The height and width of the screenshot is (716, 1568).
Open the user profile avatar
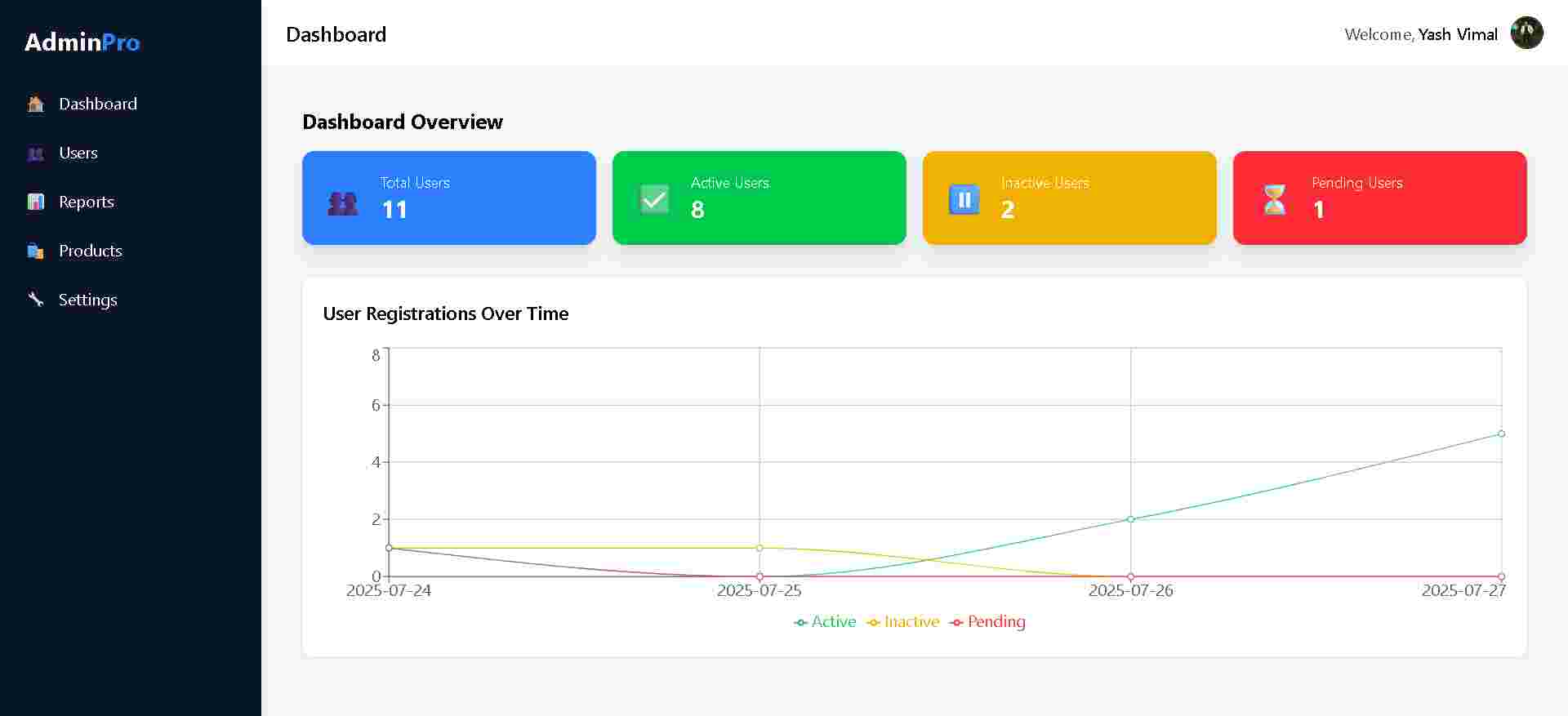coord(1526,33)
